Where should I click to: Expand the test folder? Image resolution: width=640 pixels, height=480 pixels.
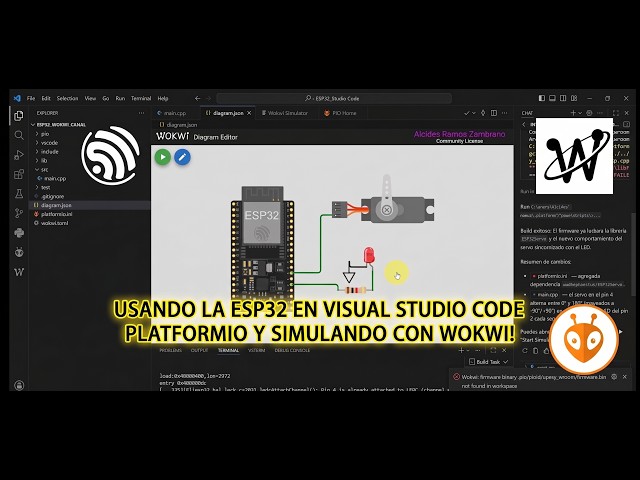click(45, 187)
